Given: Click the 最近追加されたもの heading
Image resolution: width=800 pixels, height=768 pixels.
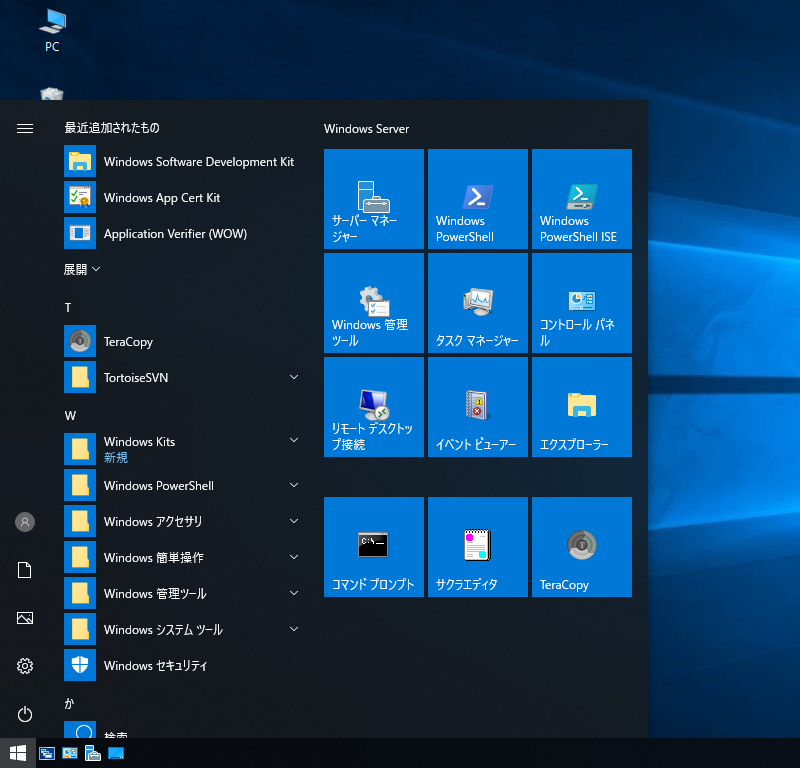Looking at the screenshot, I should point(112,128).
